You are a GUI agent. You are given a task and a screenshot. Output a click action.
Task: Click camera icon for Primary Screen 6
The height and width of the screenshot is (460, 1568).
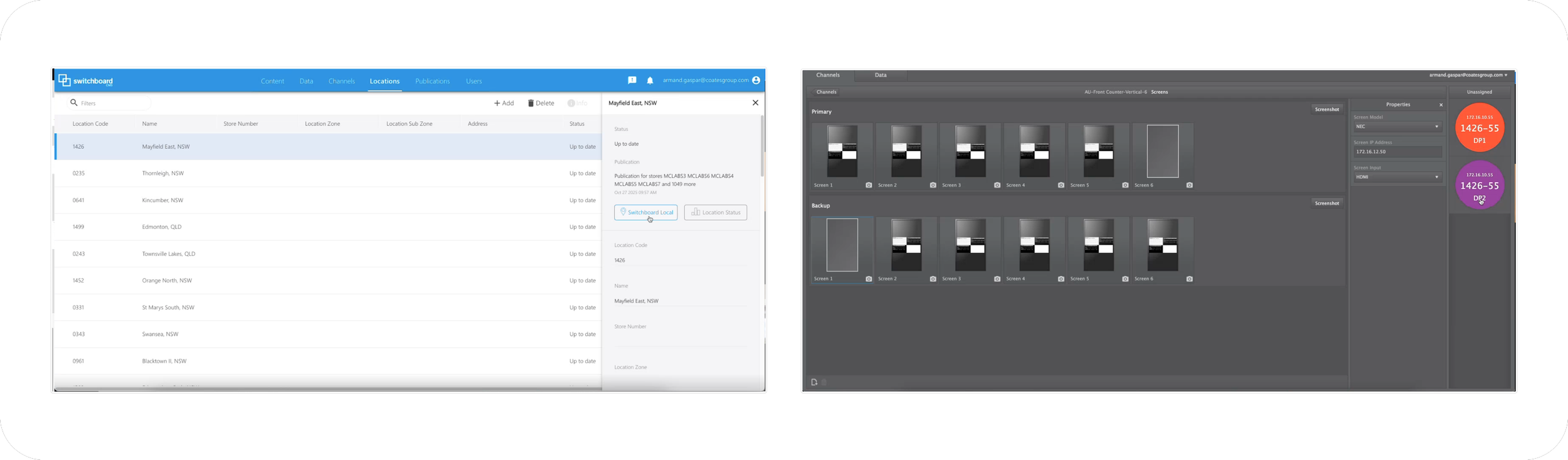coord(1190,185)
